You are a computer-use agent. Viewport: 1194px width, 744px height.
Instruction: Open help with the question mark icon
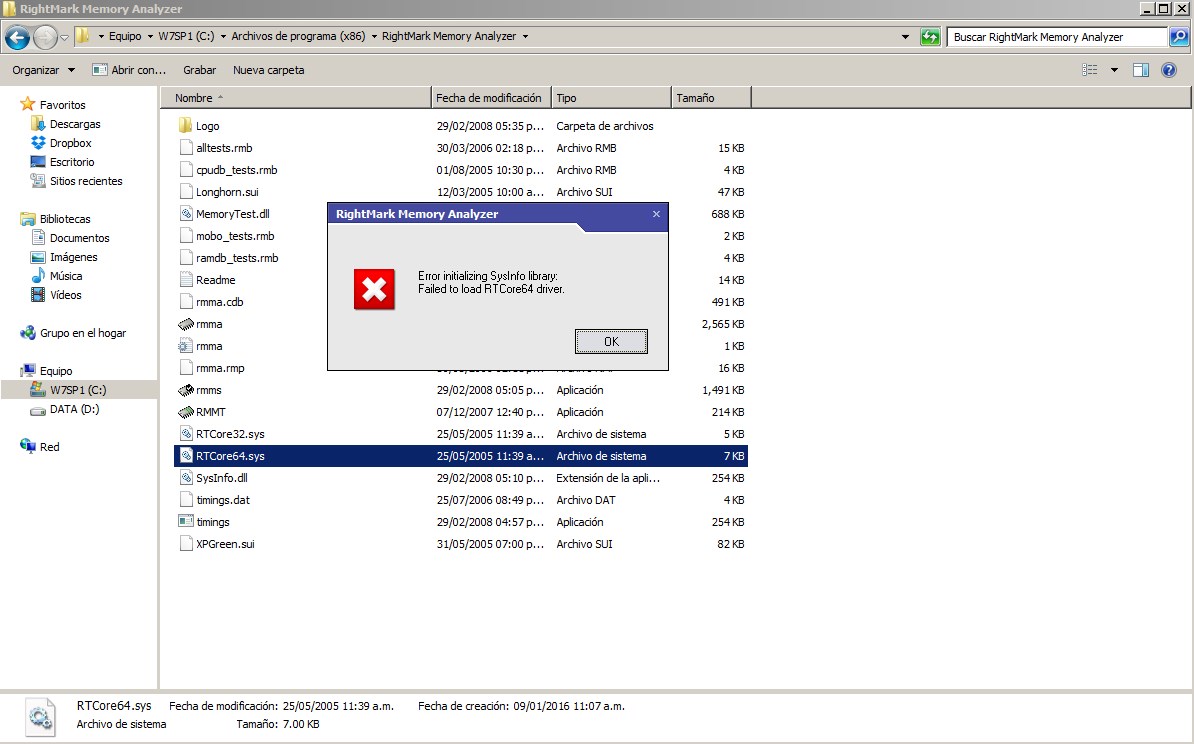pyautogui.click(x=1169, y=70)
